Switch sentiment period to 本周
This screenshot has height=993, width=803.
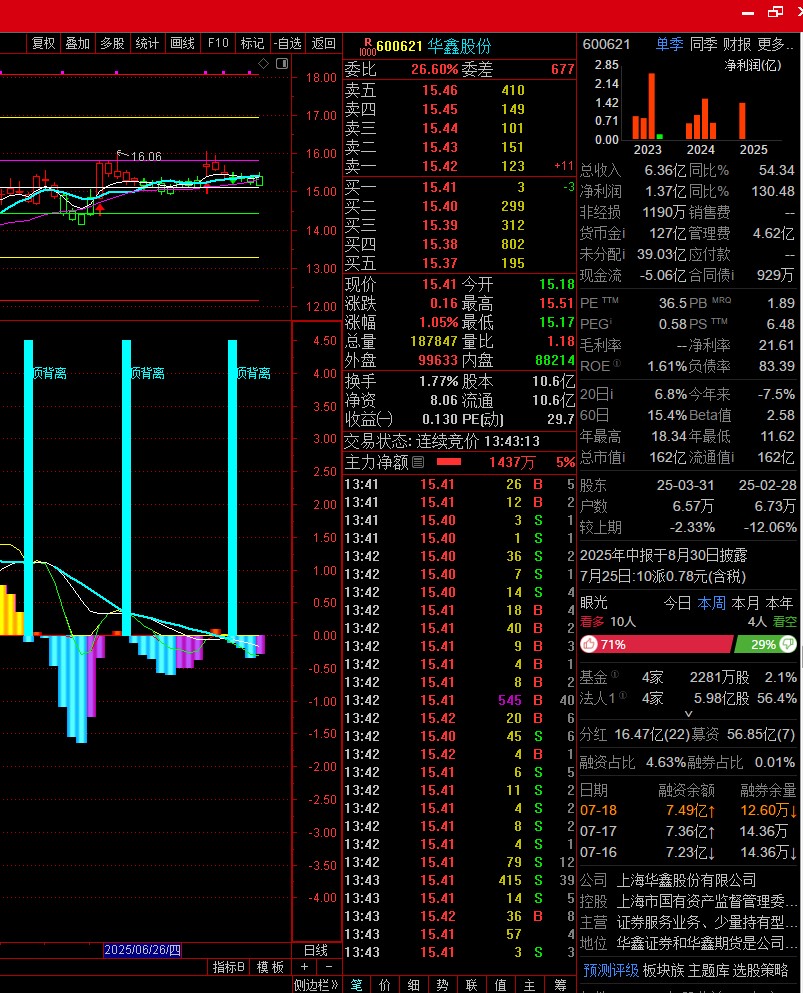pos(711,603)
